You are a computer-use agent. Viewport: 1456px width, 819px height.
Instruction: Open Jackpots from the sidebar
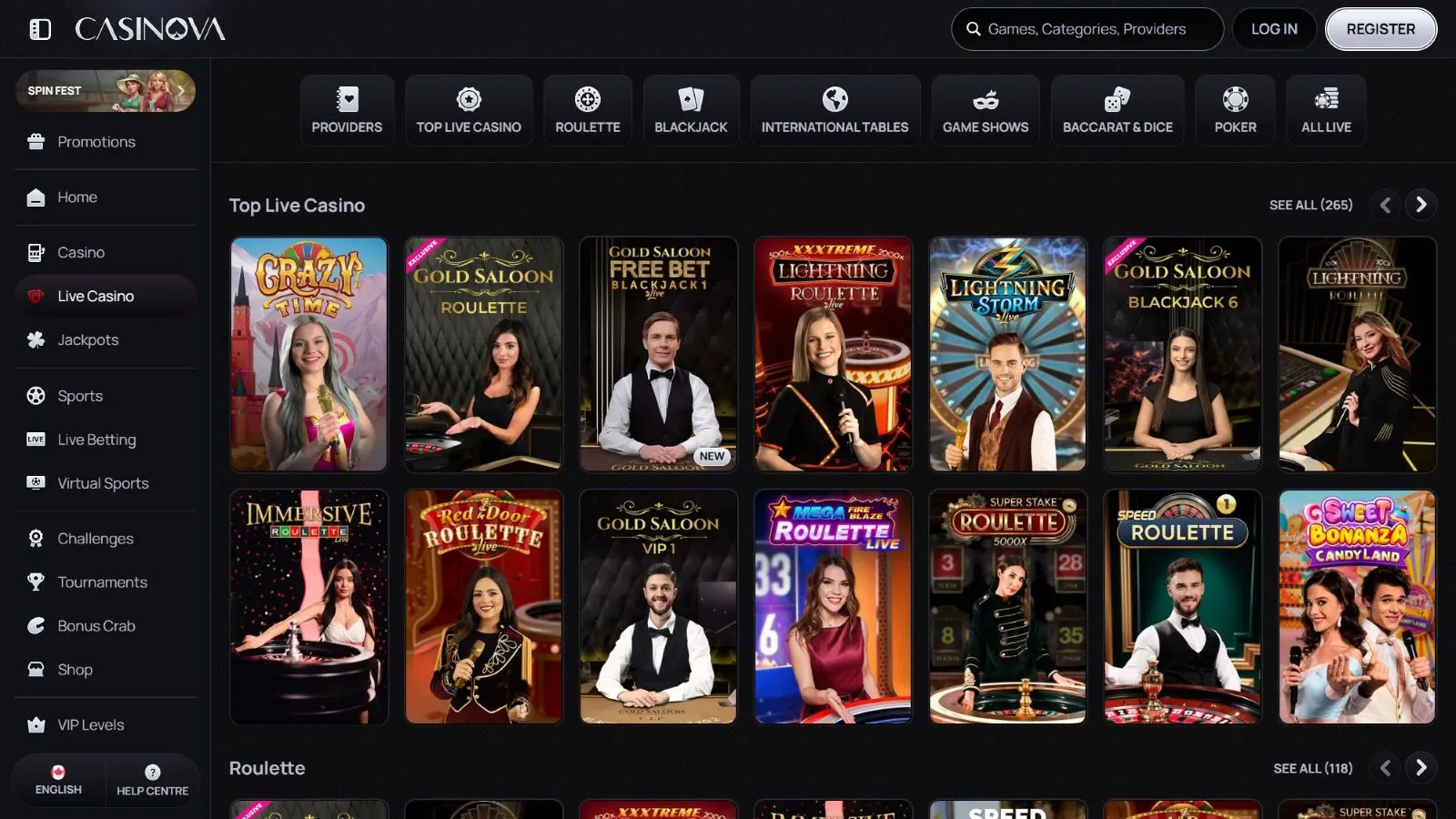tap(87, 339)
